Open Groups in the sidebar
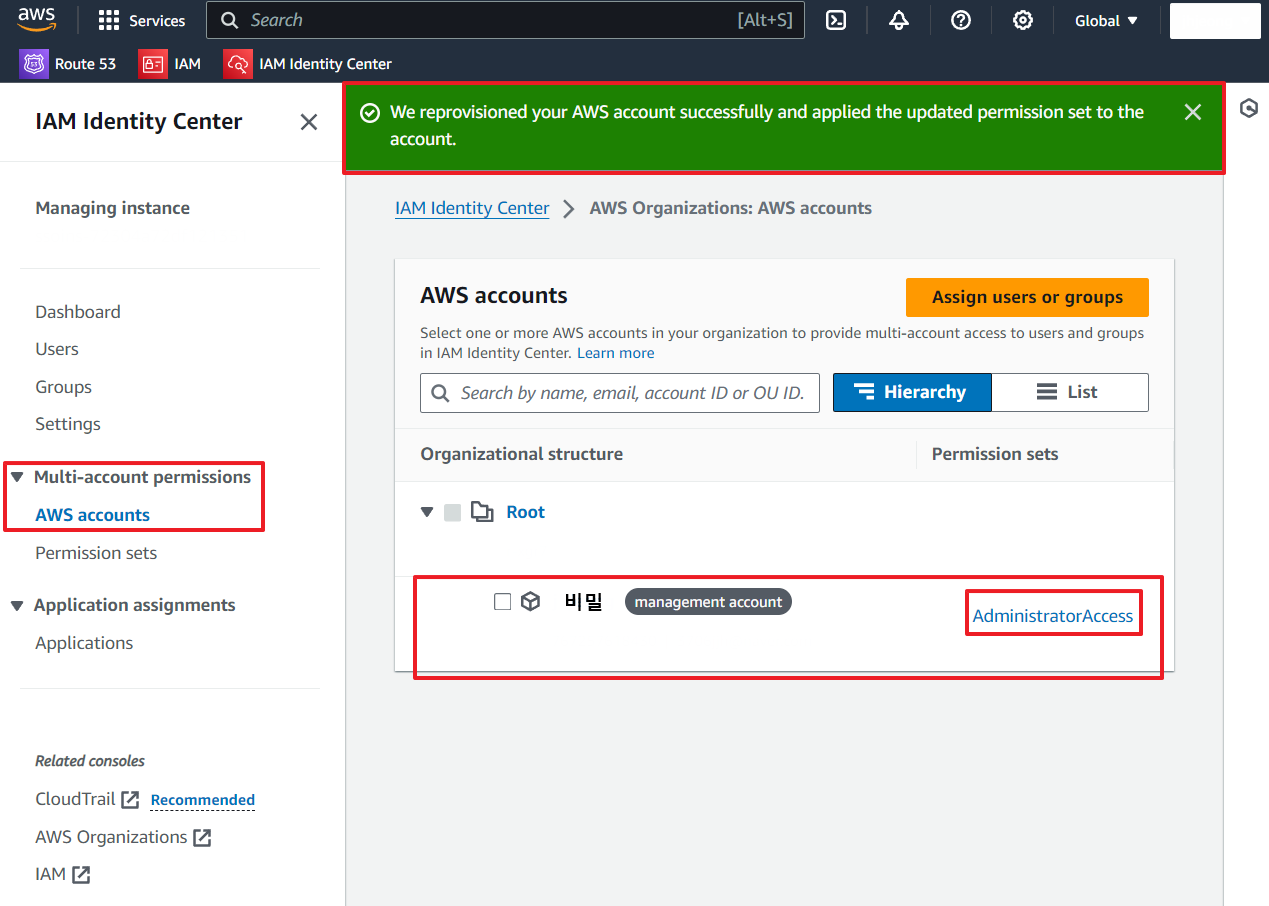 (x=63, y=387)
